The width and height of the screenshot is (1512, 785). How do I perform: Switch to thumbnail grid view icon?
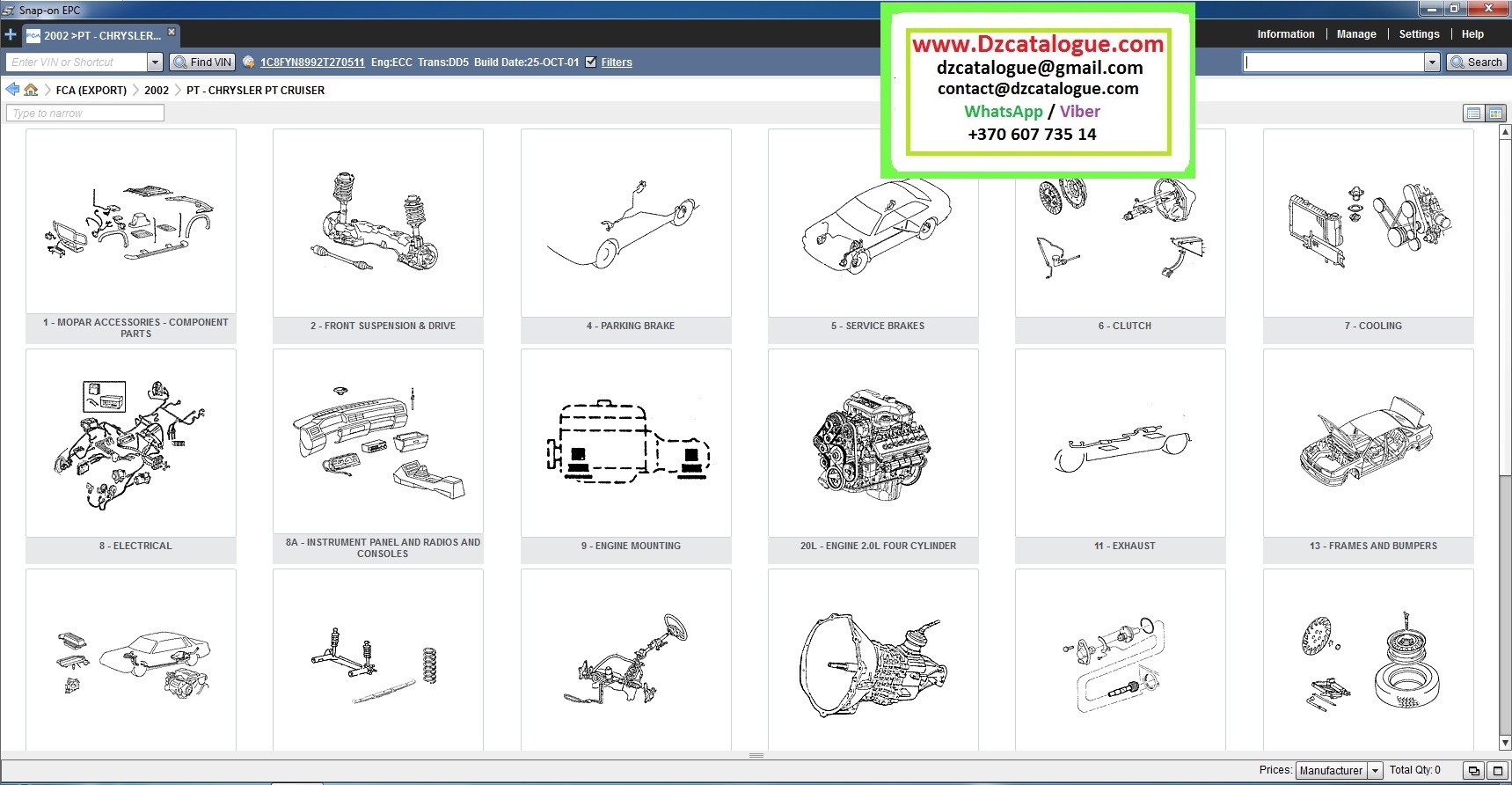(x=1495, y=114)
